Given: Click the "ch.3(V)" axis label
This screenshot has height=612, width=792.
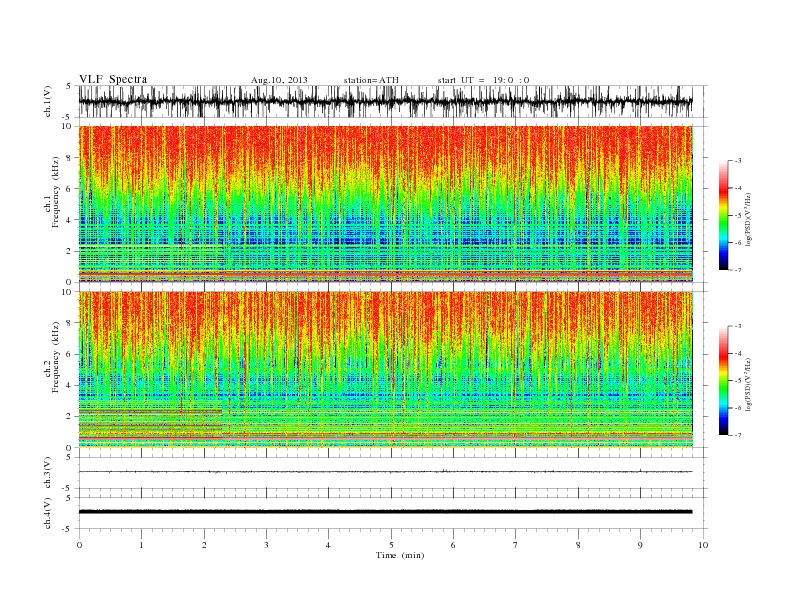Looking at the screenshot, I should point(48,474).
